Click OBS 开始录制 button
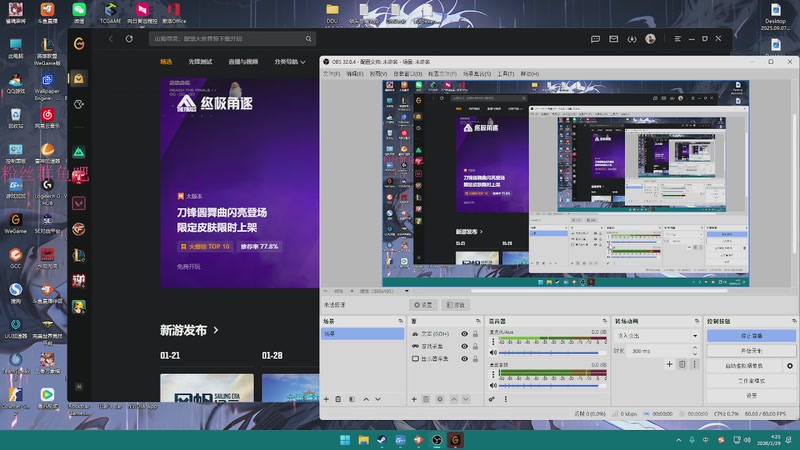The image size is (800, 450). (751, 351)
